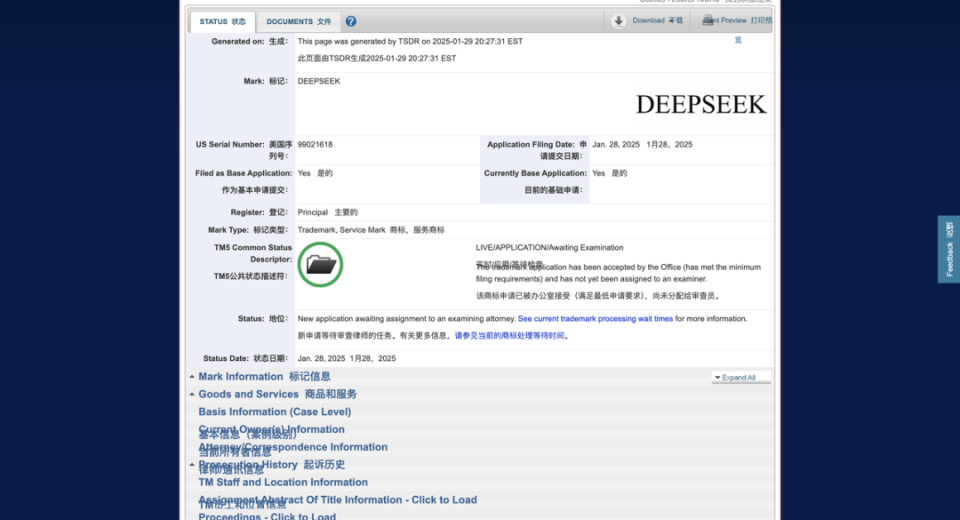
Task: Load Assignment Abstract Of Title Information
Action: point(337,500)
